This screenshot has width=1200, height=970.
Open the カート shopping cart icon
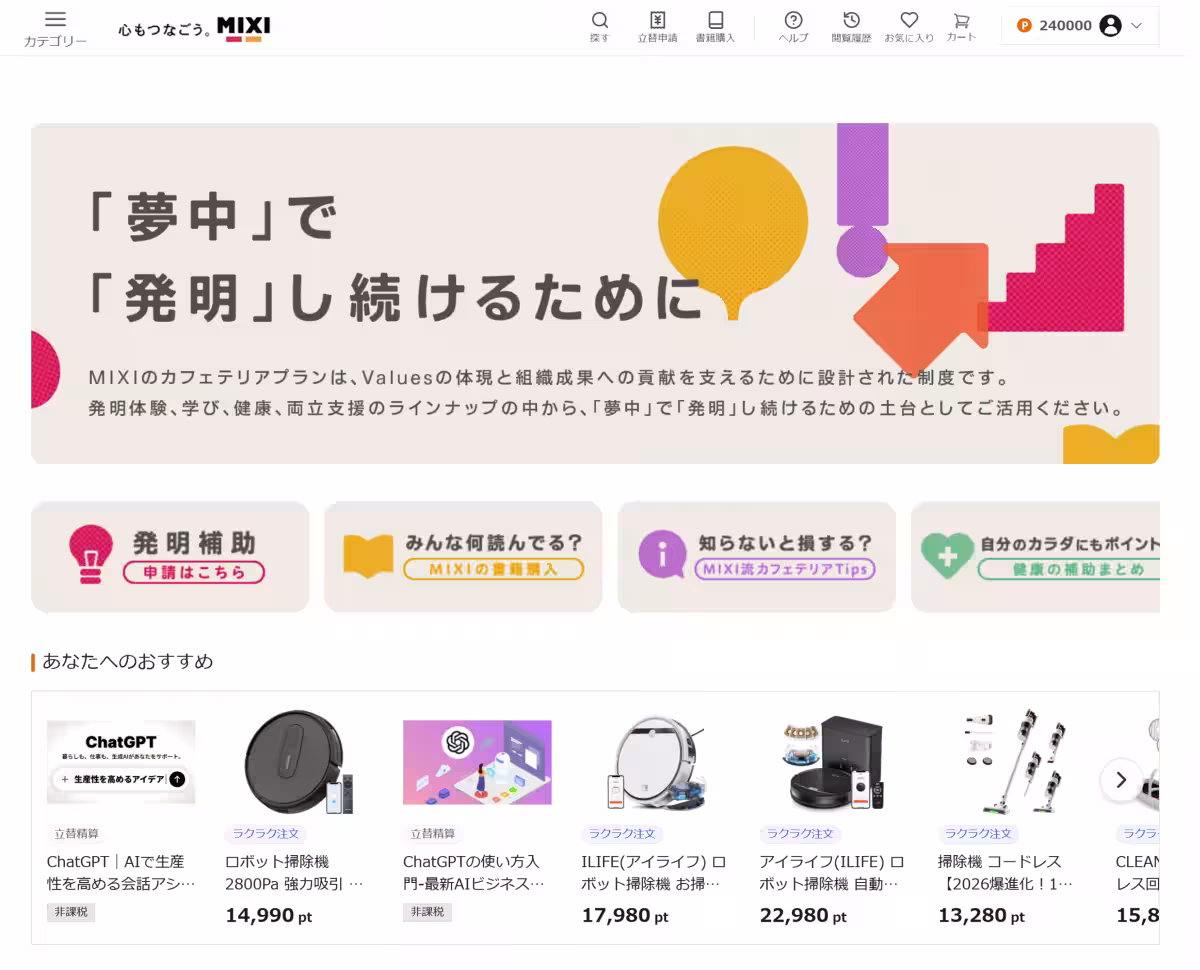(960, 22)
